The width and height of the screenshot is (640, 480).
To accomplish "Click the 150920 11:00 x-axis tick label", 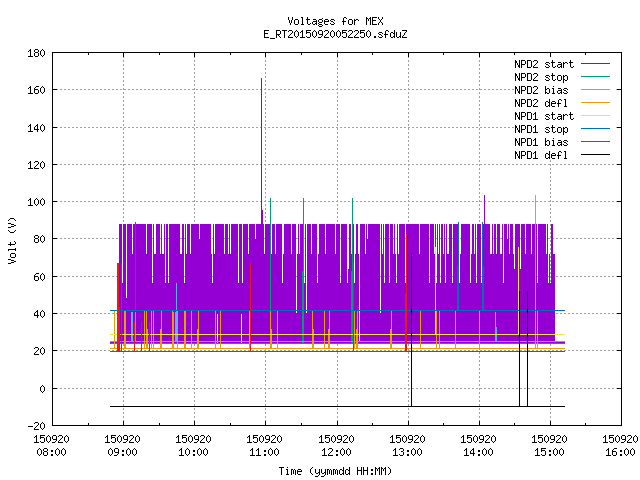I will tap(264, 446).
